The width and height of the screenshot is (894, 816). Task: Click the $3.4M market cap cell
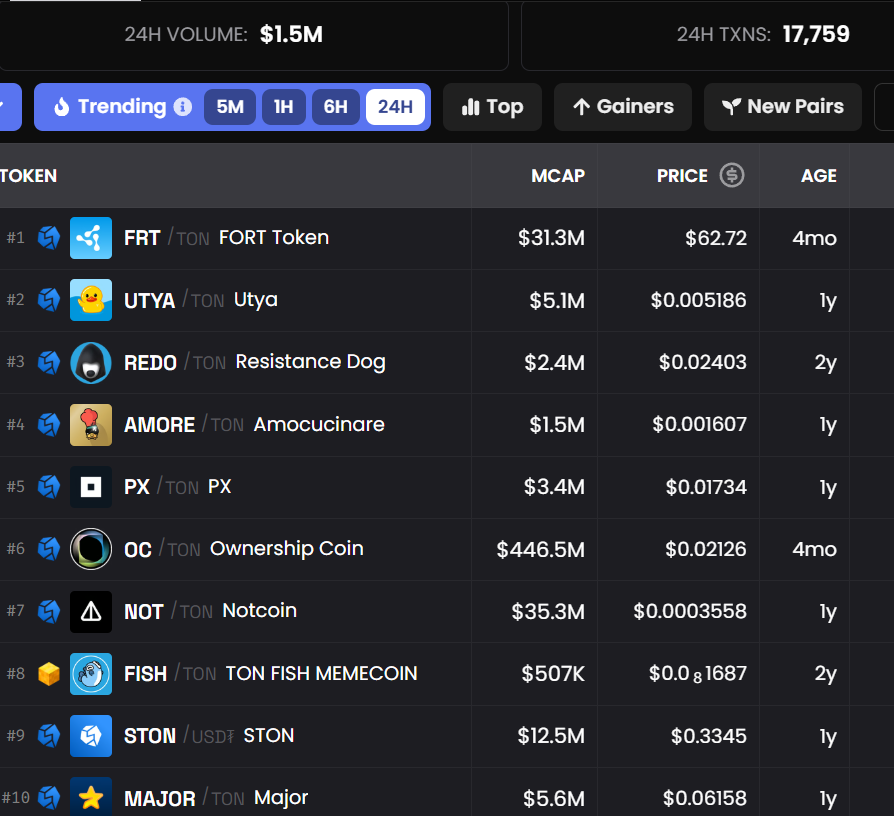[554, 487]
